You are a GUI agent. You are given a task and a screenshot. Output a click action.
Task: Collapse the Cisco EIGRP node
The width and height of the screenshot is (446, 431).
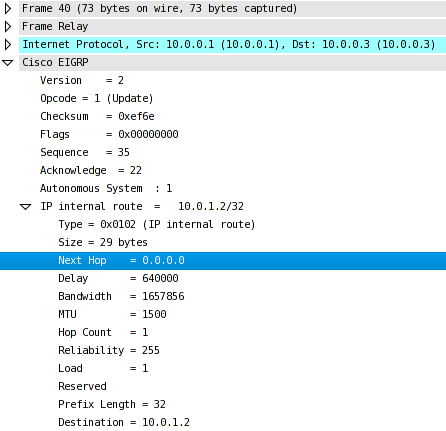pyautogui.click(x=8, y=63)
